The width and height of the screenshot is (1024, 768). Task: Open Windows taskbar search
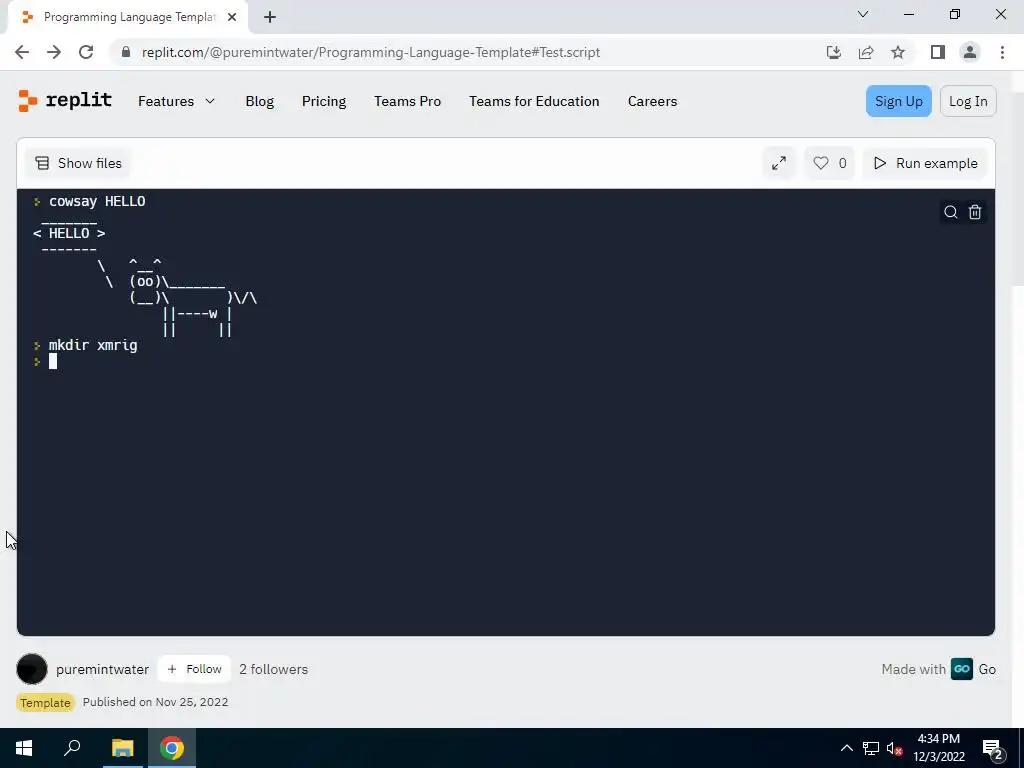click(72, 748)
